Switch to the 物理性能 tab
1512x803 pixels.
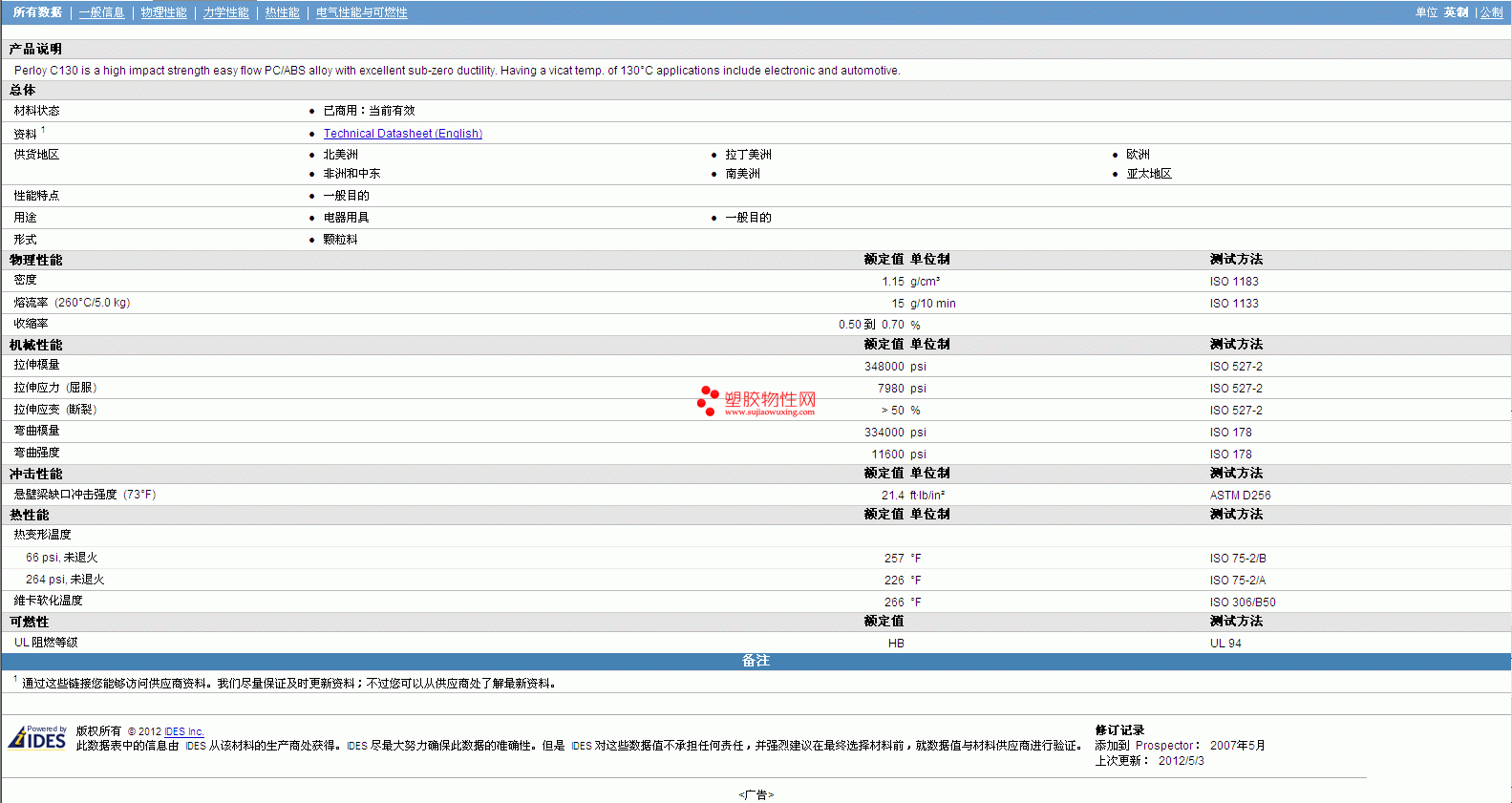163,12
